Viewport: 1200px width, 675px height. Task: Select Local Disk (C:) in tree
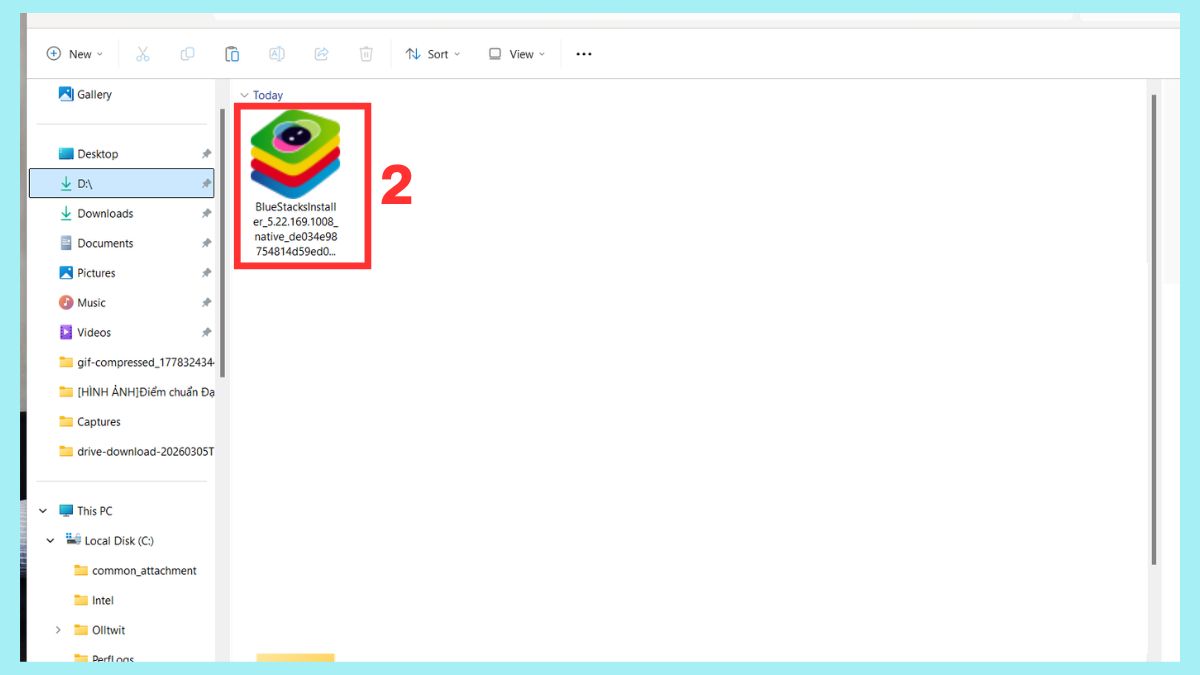tap(109, 541)
